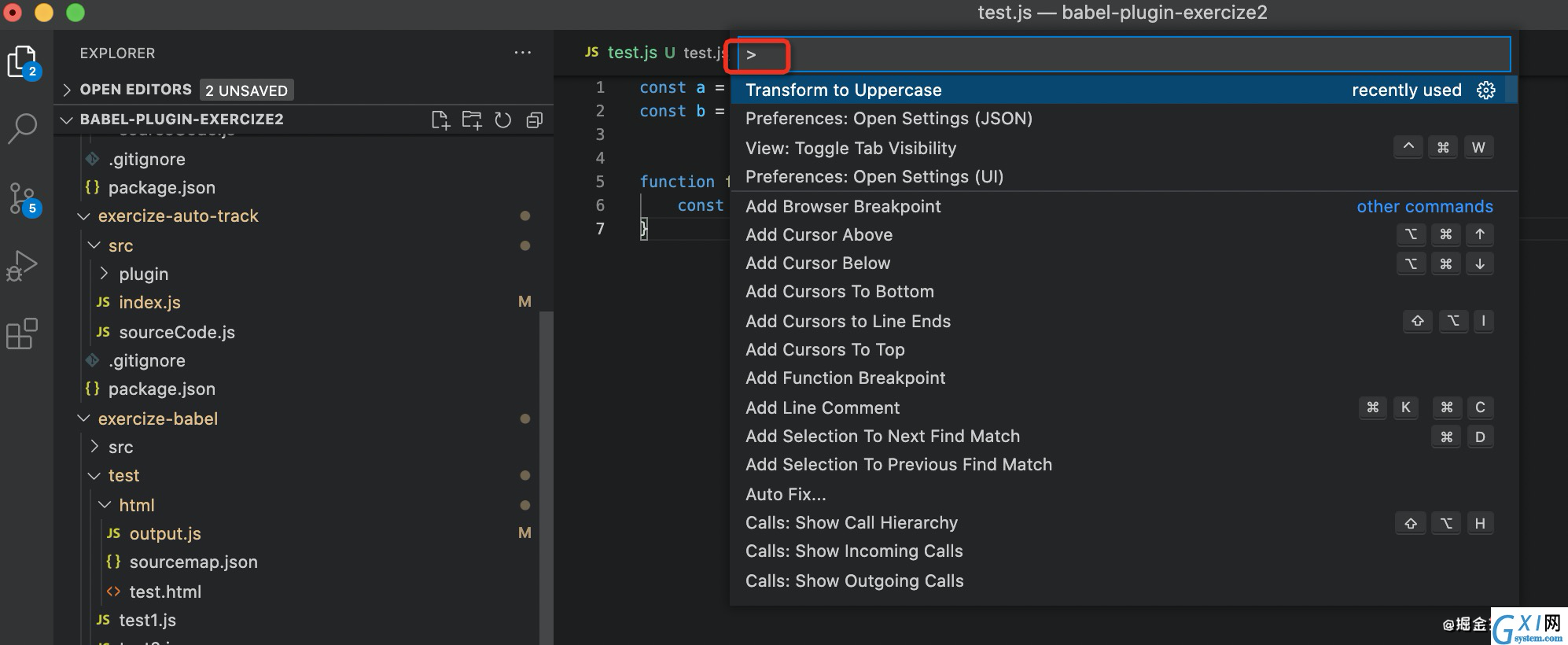Select Add Cursor Above command
The height and width of the screenshot is (645, 1568).
click(x=1124, y=234)
